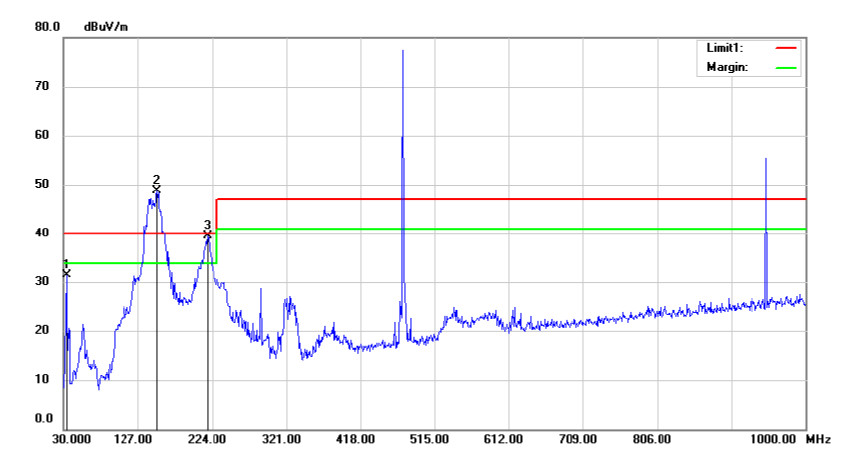The image size is (841, 461).
Task: Click the green margin line at 41 dB
Action: point(511,229)
